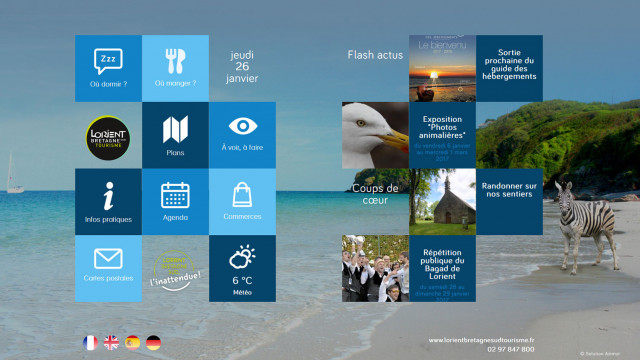Click the Lorient Bretagne Sud Tourisme logo
The height and width of the screenshot is (360, 640).
pyautogui.click(x=108, y=138)
